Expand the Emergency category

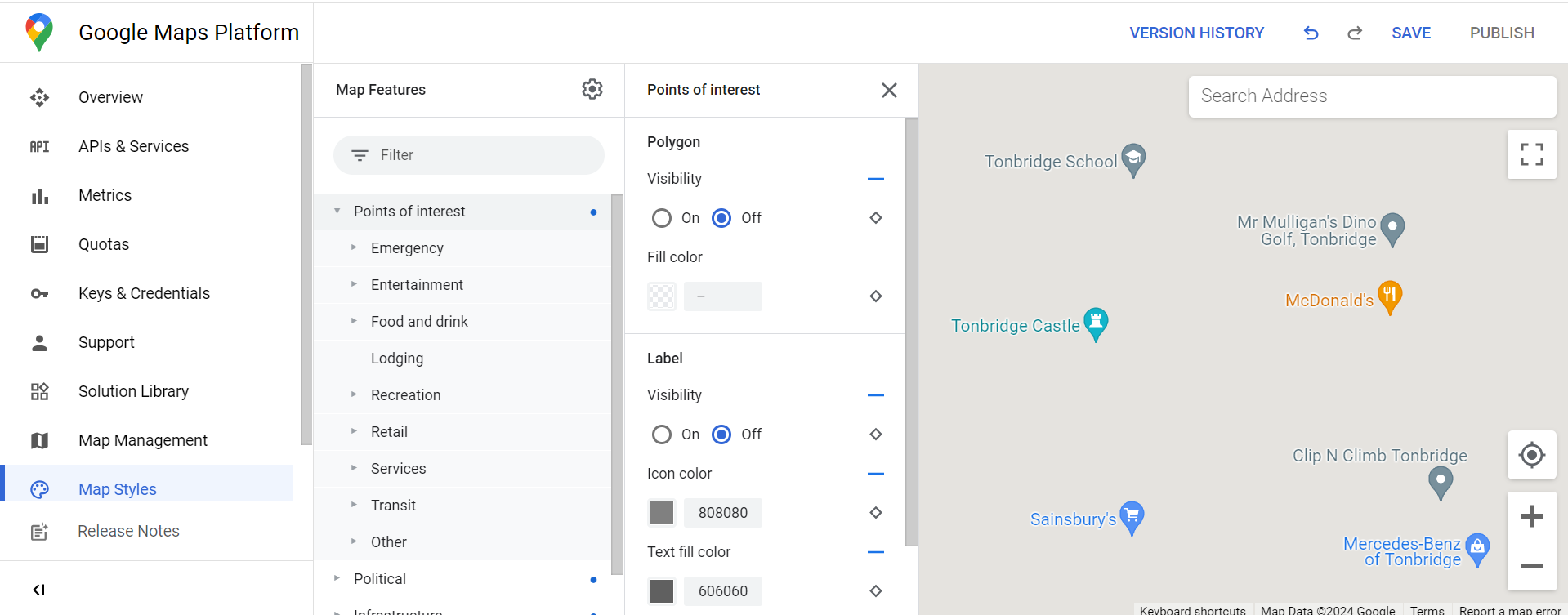(x=354, y=247)
